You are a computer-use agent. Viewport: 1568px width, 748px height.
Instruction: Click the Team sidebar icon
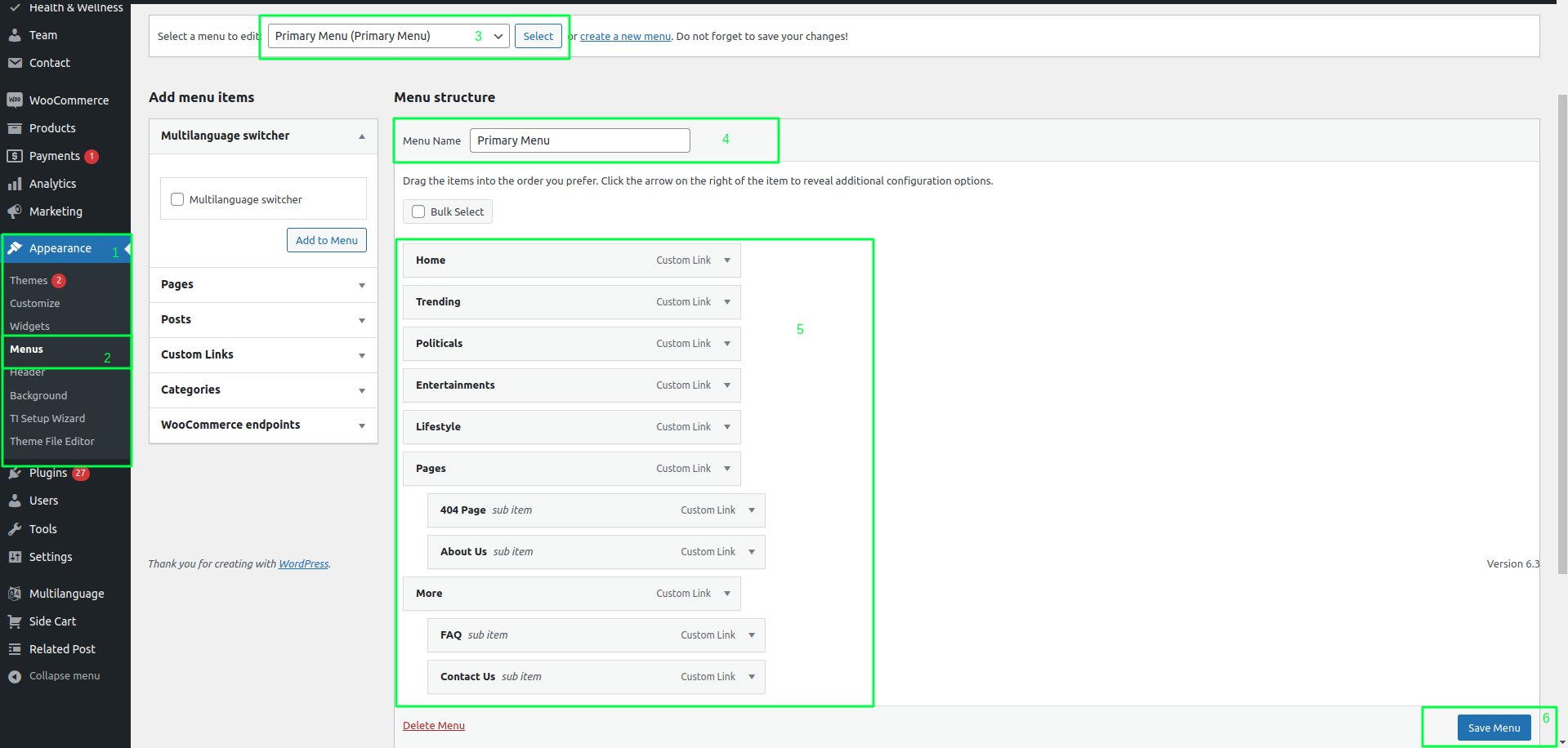click(15, 35)
